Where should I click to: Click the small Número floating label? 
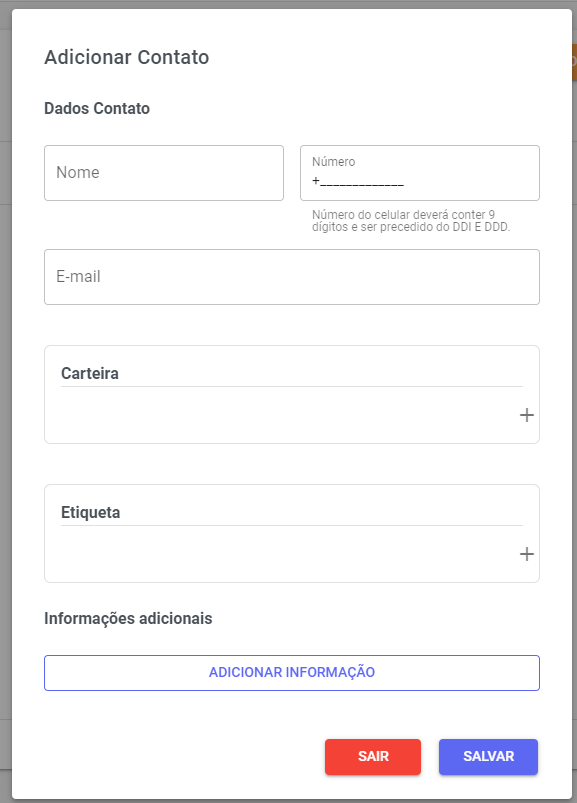333,162
